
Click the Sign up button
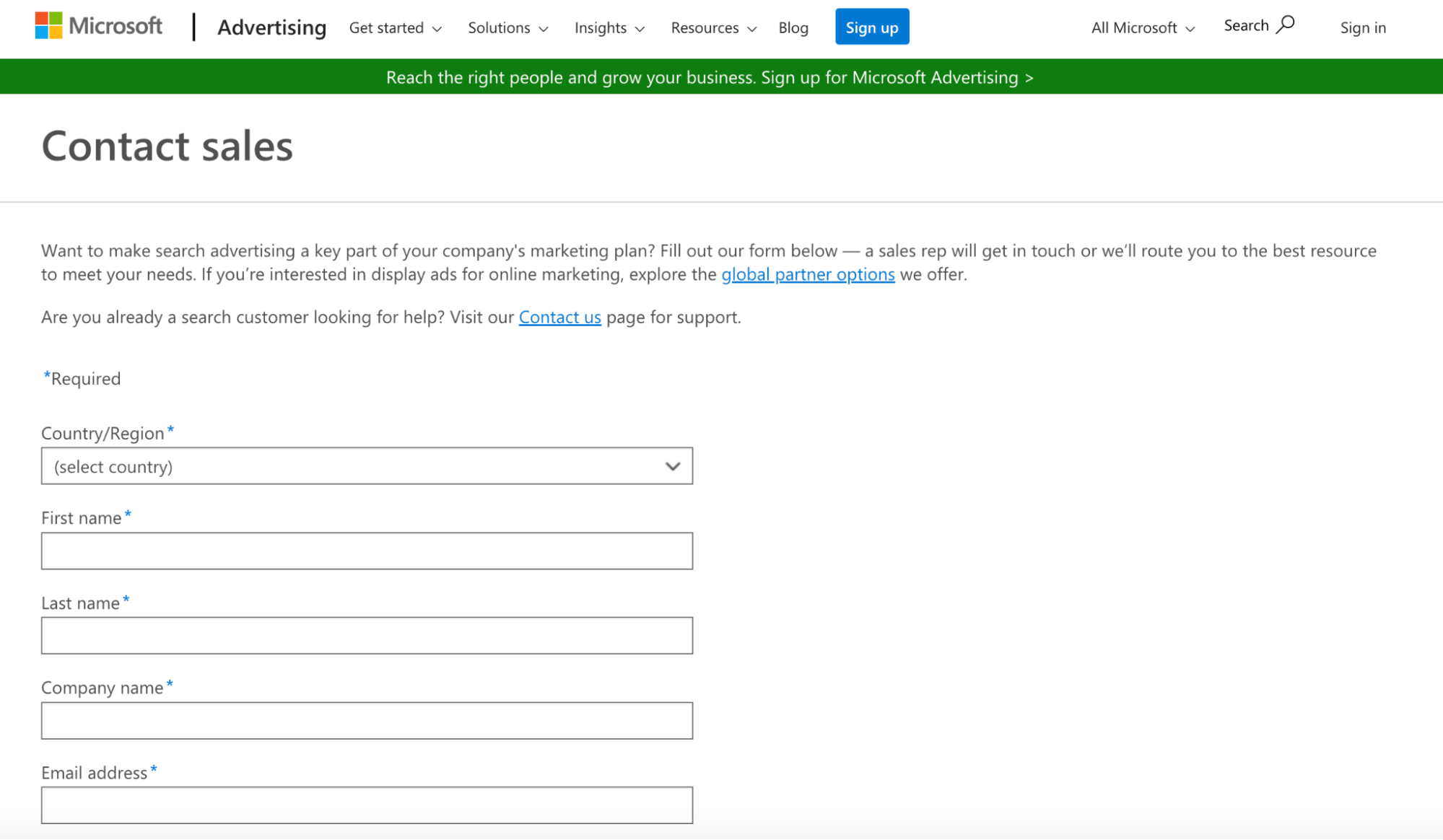[x=871, y=26]
